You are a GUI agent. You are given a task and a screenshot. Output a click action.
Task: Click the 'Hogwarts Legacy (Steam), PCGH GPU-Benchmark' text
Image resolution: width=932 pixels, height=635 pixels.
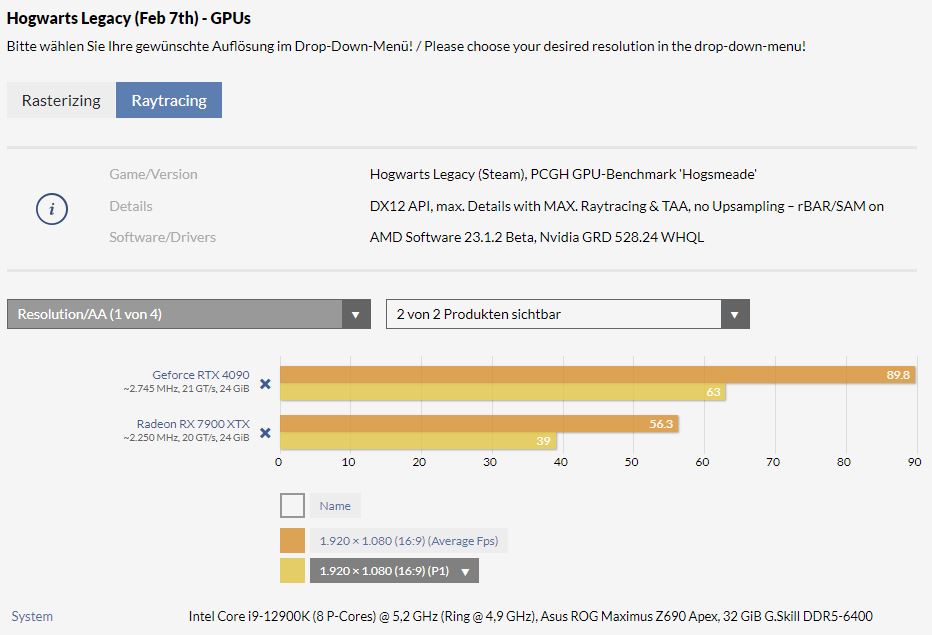[563, 174]
